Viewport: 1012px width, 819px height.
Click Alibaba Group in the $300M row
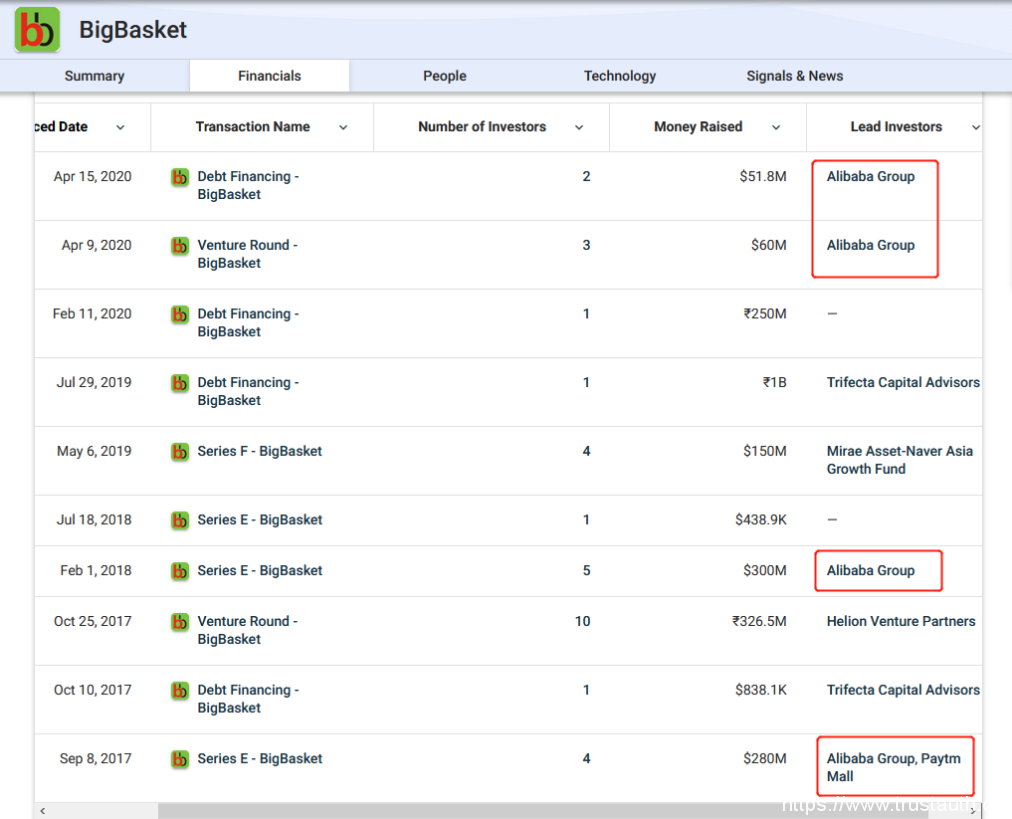pos(871,571)
